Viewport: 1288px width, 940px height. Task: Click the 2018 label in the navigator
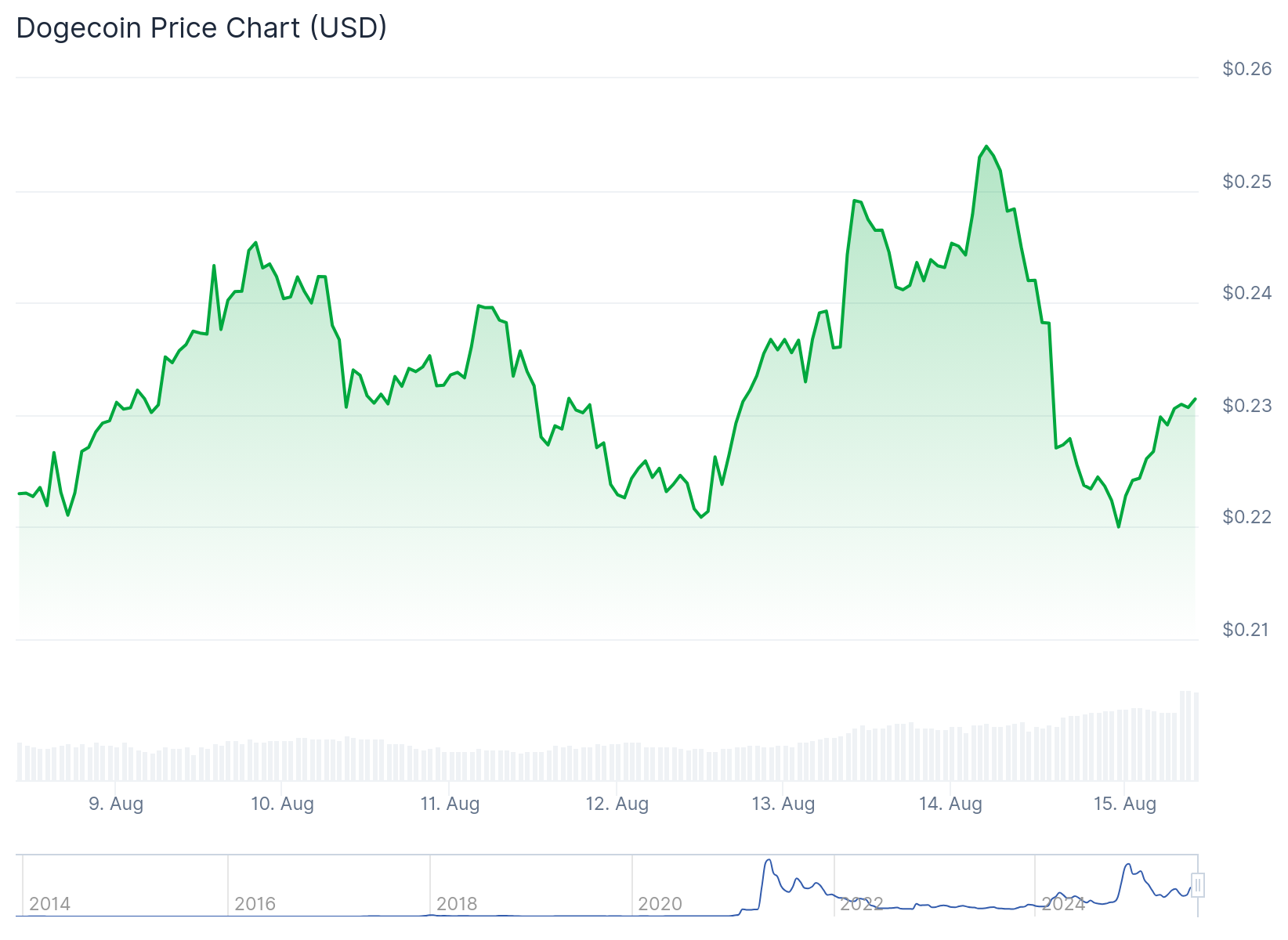click(457, 903)
